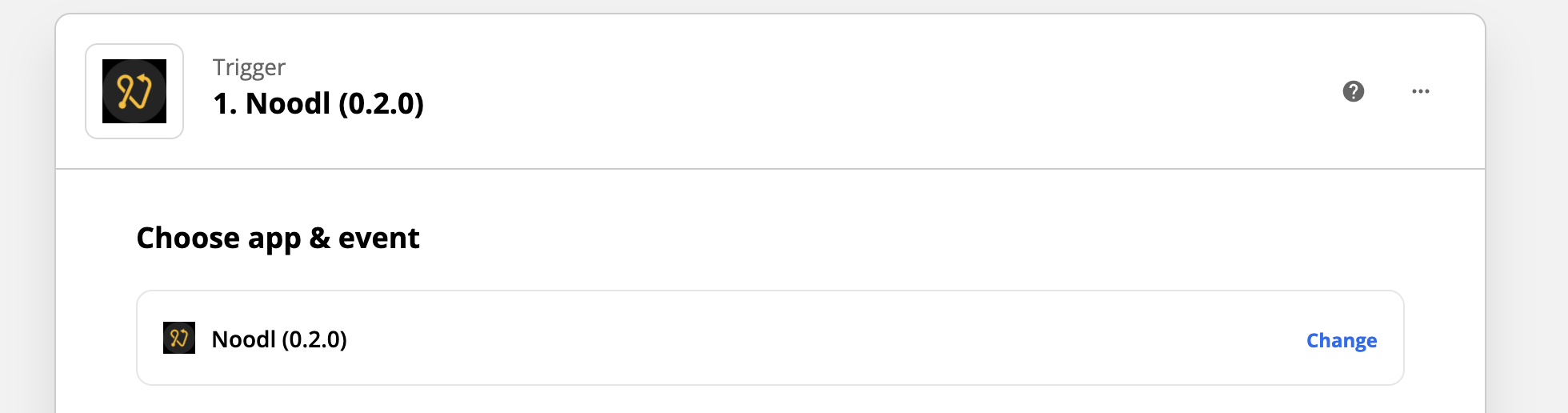This screenshot has height=413, width=1568.
Task: Click the Change link
Action: point(1341,340)
